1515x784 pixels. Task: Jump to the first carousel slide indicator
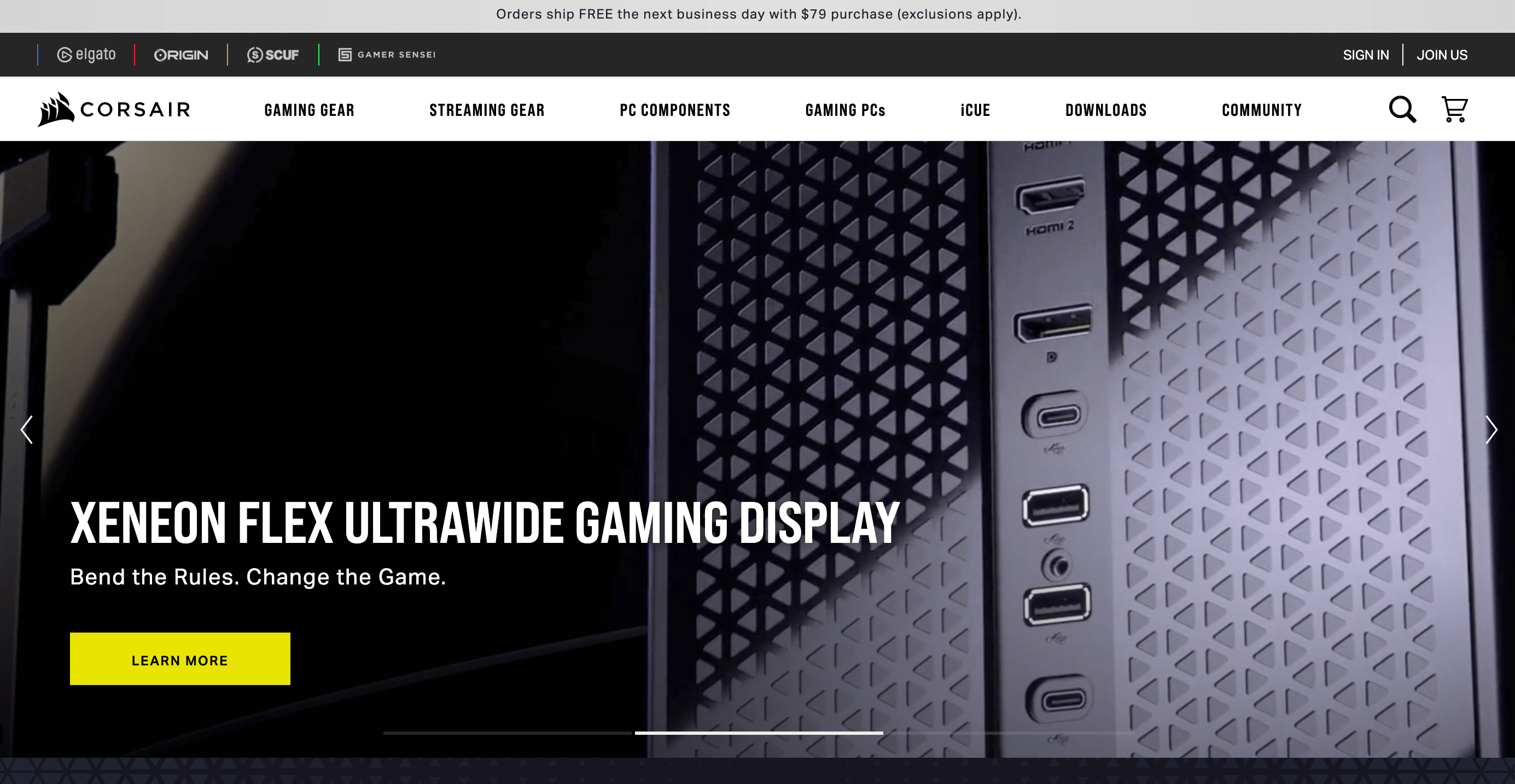pos(507,733)
